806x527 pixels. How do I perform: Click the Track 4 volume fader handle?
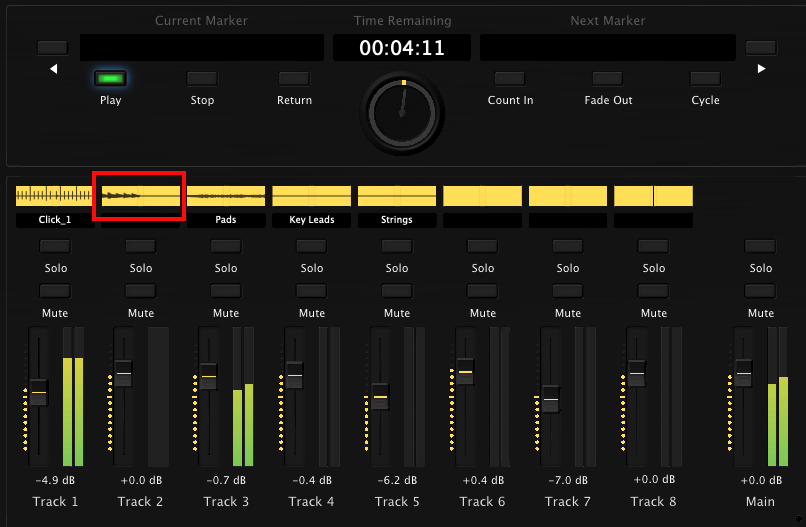[x=295, y=375]
